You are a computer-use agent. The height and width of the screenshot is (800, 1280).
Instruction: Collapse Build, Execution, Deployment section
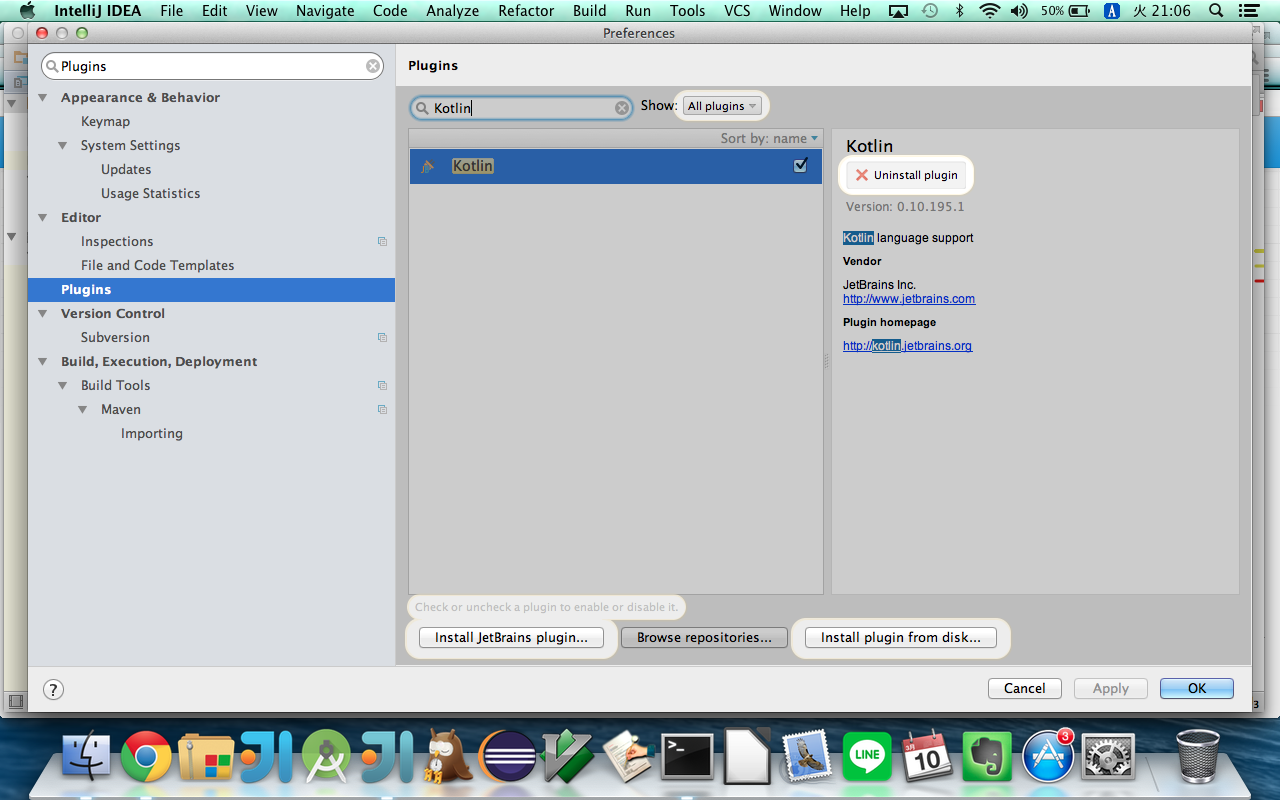click(43, 362)
